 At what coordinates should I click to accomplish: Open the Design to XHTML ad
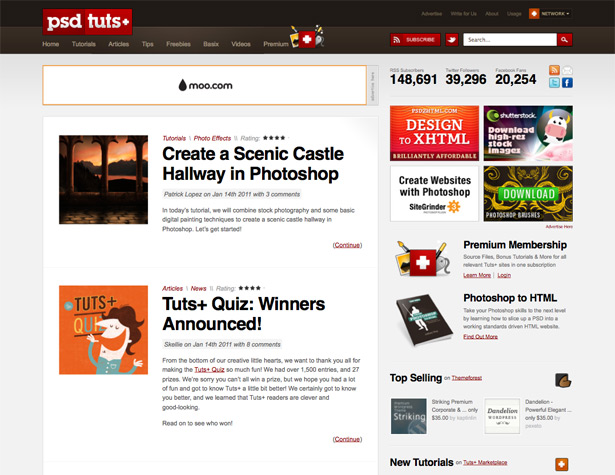pos(434,133)
